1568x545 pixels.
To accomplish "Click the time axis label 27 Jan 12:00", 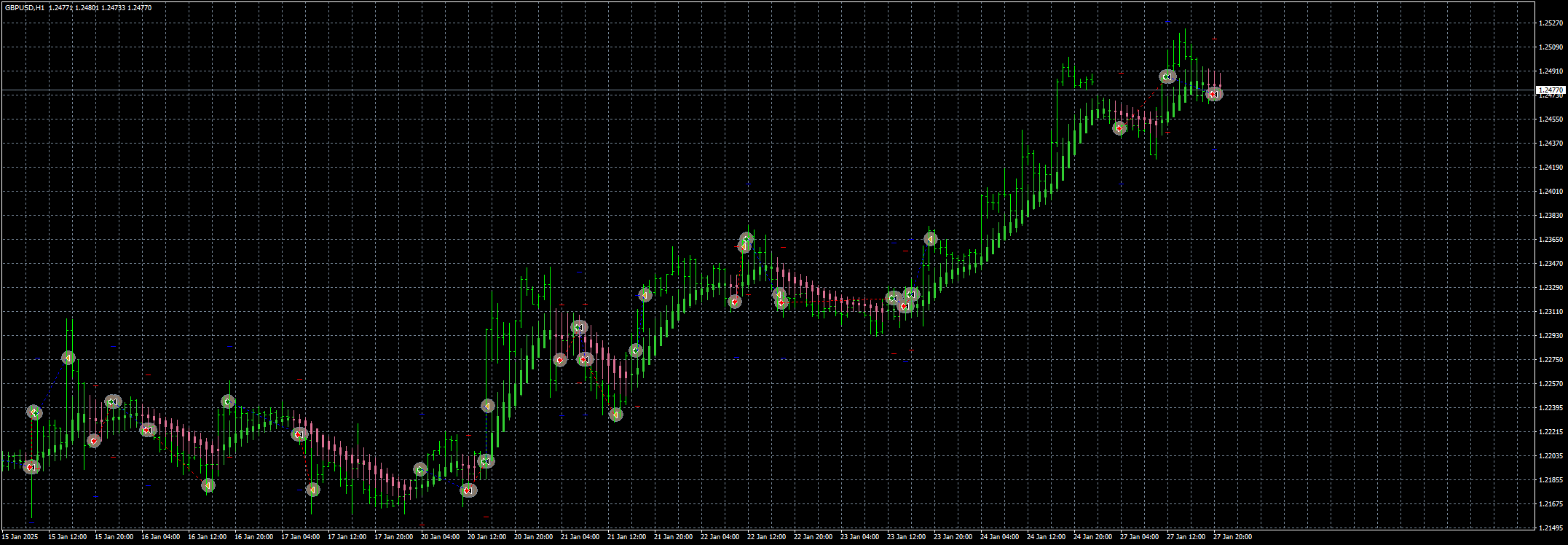I will click(1186, 537).
